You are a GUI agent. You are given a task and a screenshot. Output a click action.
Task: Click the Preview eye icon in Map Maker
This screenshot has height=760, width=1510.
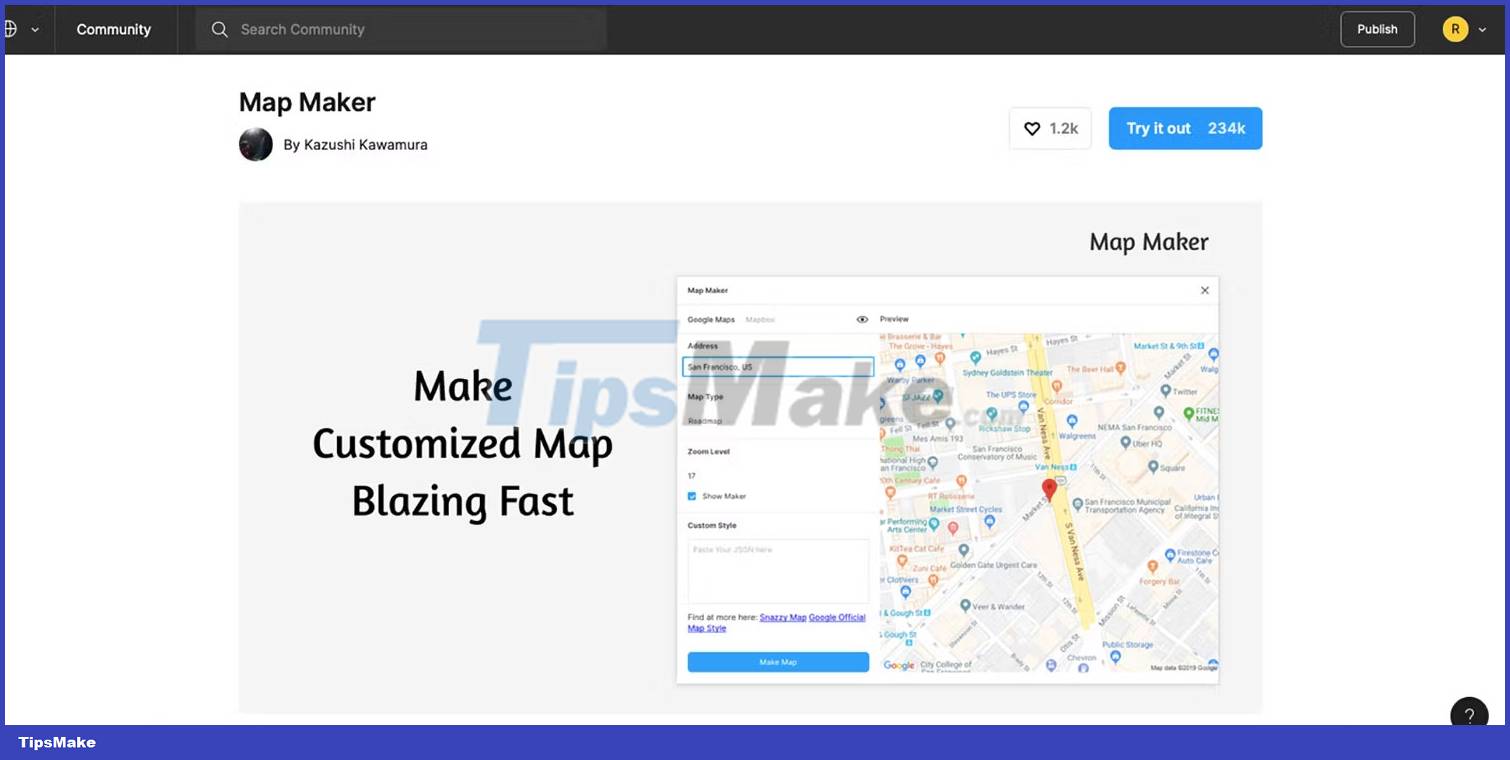[x=862, y=319]
